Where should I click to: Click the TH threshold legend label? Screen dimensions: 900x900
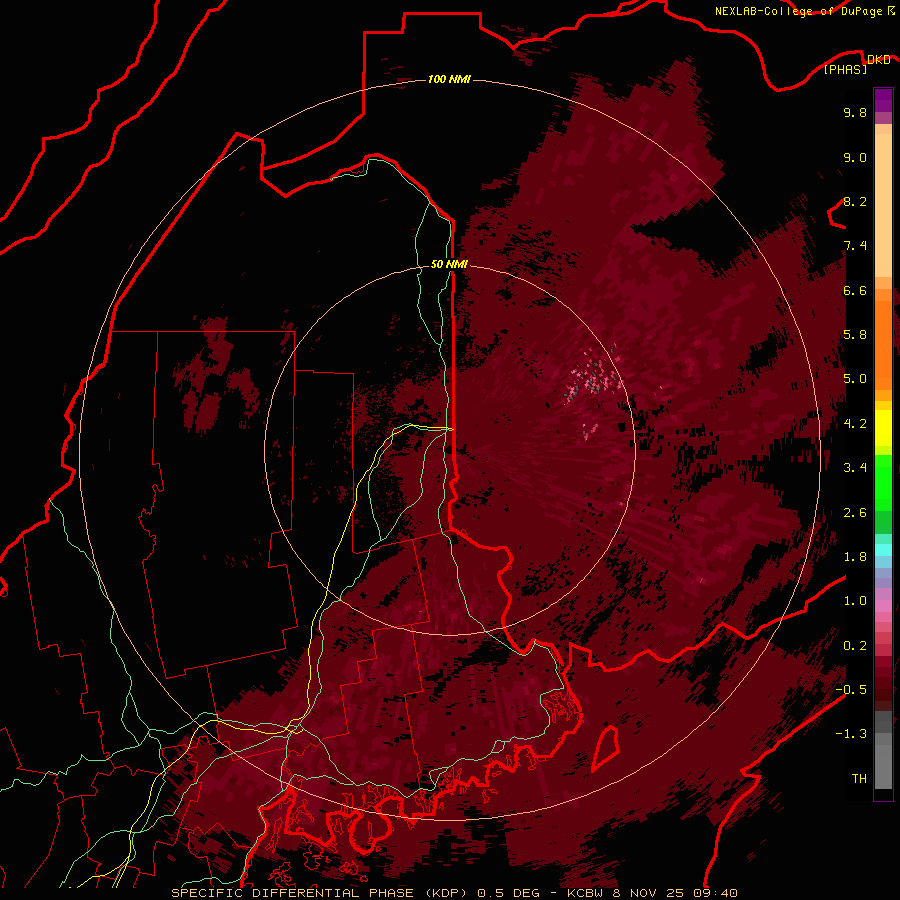[859, 778]
